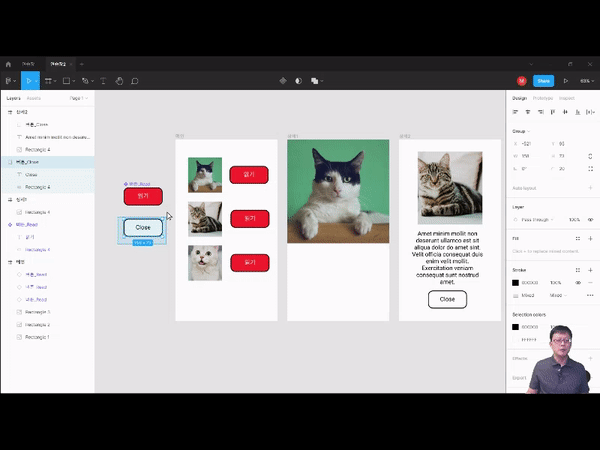Toggle stroke visibility eye icon

click(578, 283)
